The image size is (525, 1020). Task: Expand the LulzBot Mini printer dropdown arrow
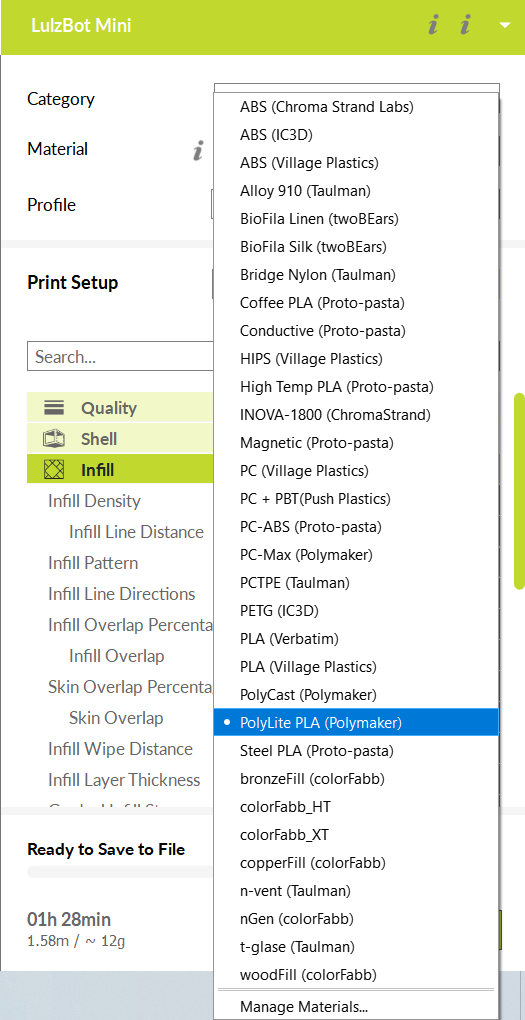505,26
